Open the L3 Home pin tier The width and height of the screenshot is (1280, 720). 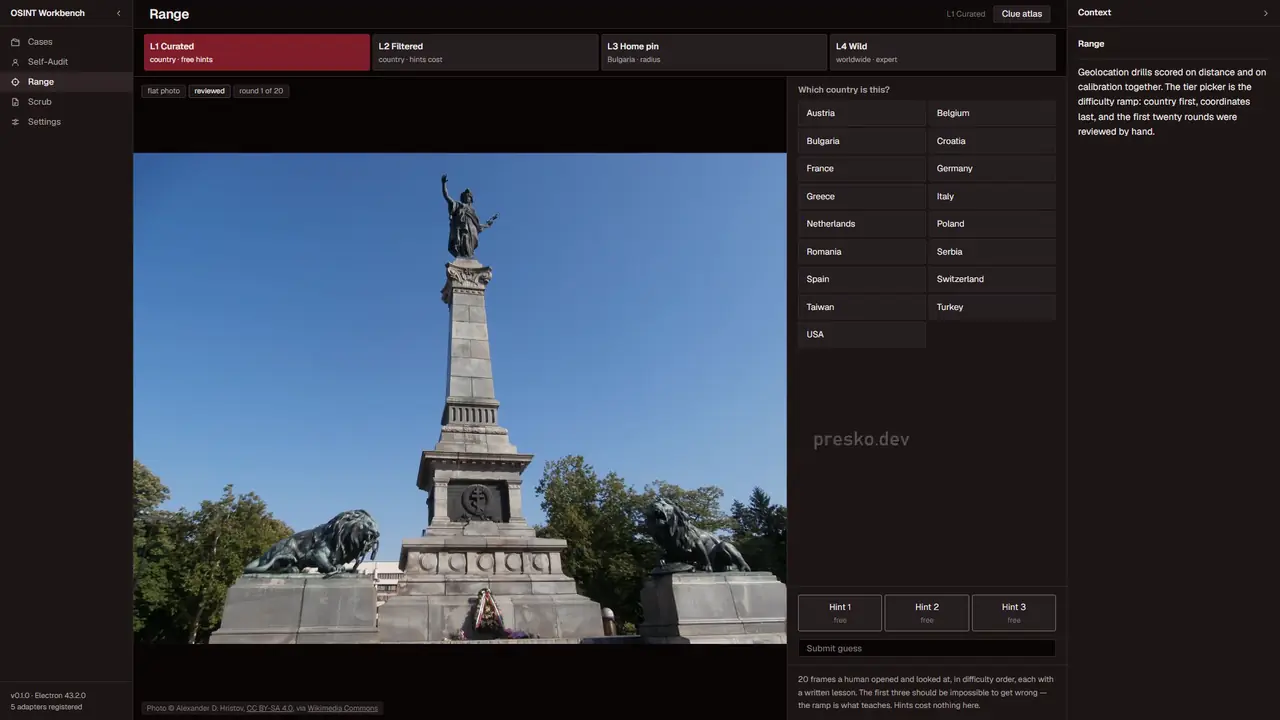pyautogui.click(x=714, y=52)
